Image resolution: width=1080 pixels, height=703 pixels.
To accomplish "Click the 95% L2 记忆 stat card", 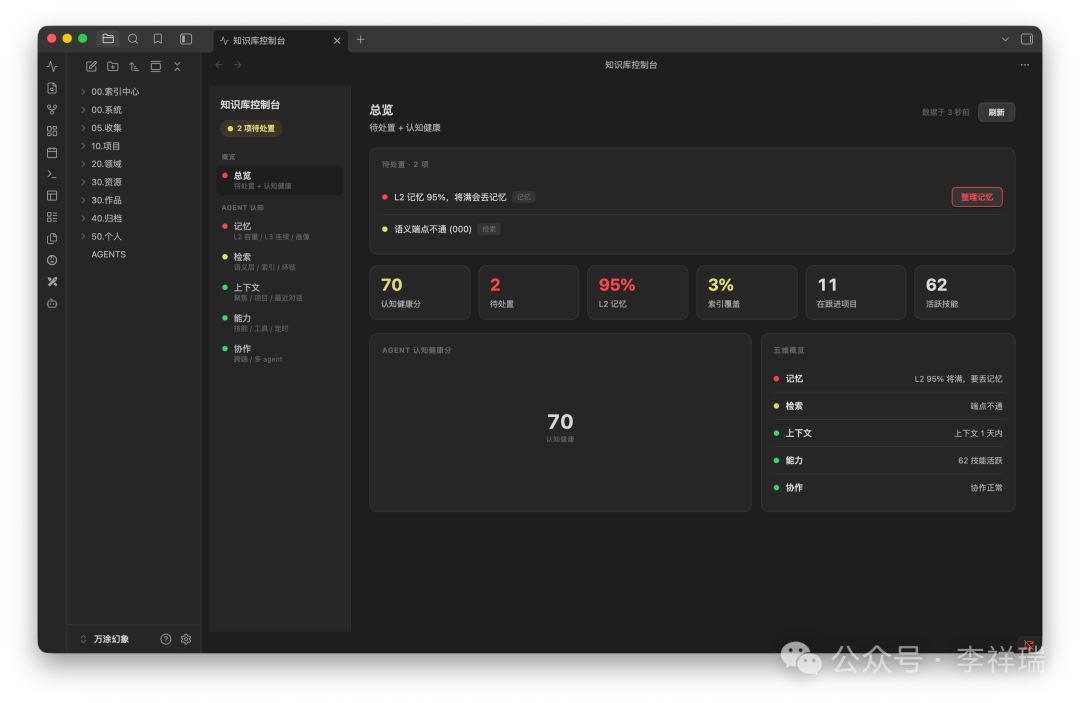I will pyautogui.click(x=638, y=293).
